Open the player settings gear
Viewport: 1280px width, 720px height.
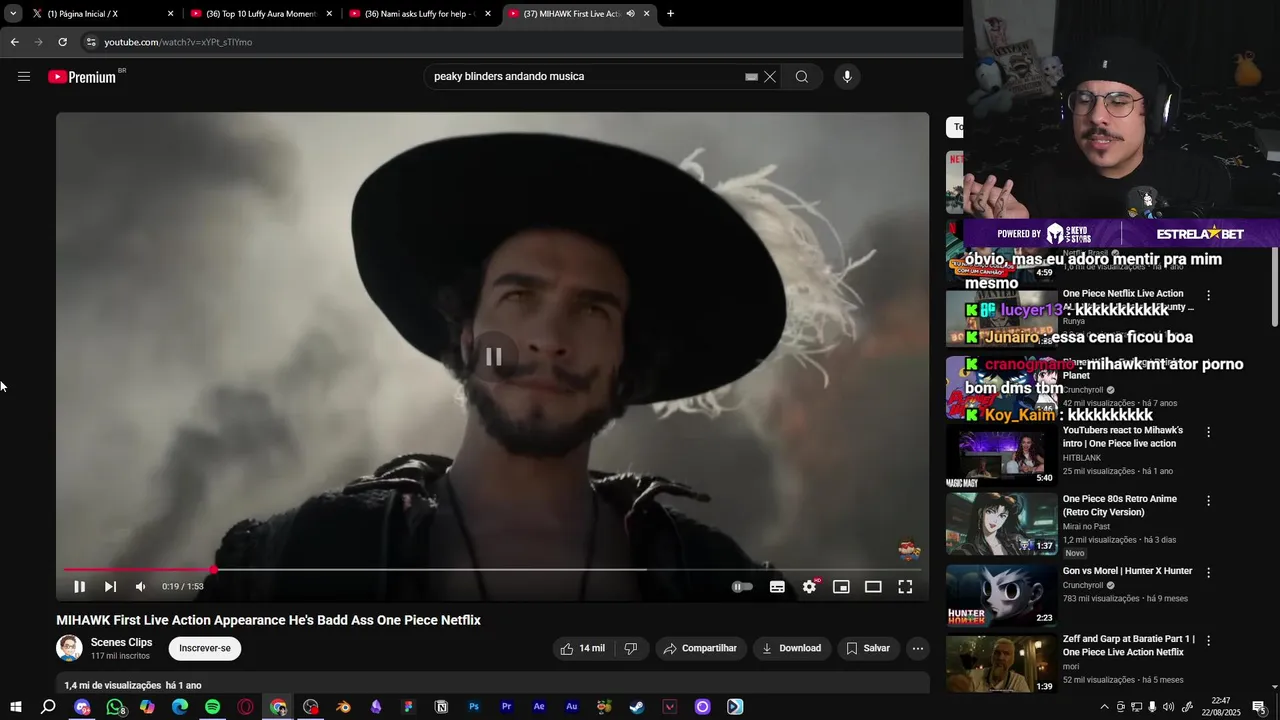click(809, 587)
